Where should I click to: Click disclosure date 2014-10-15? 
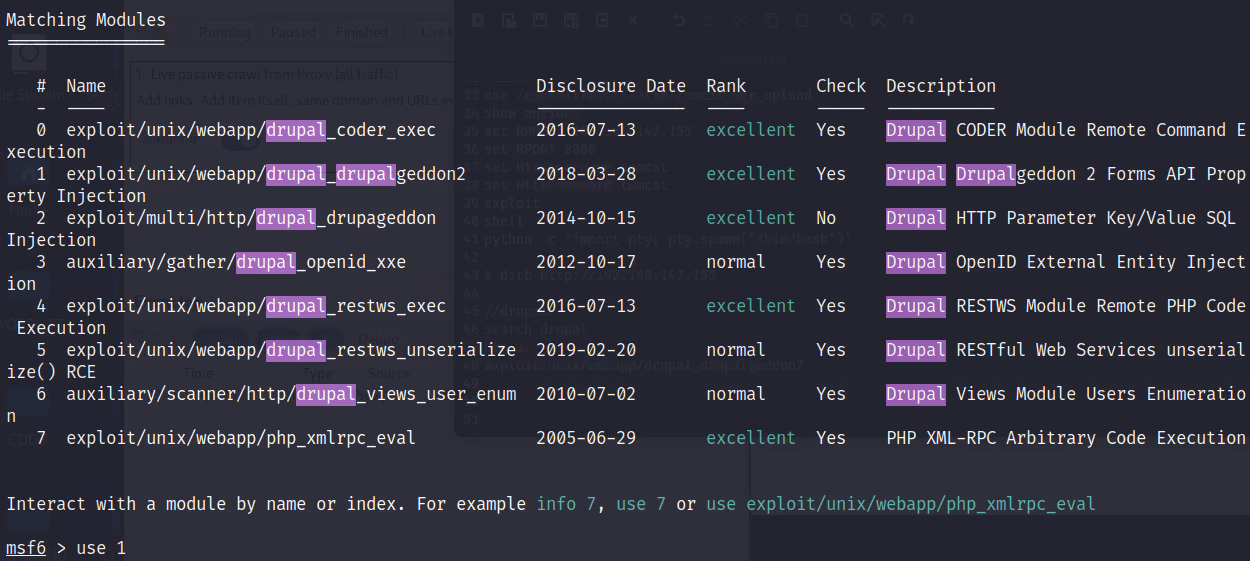point(586,218)
